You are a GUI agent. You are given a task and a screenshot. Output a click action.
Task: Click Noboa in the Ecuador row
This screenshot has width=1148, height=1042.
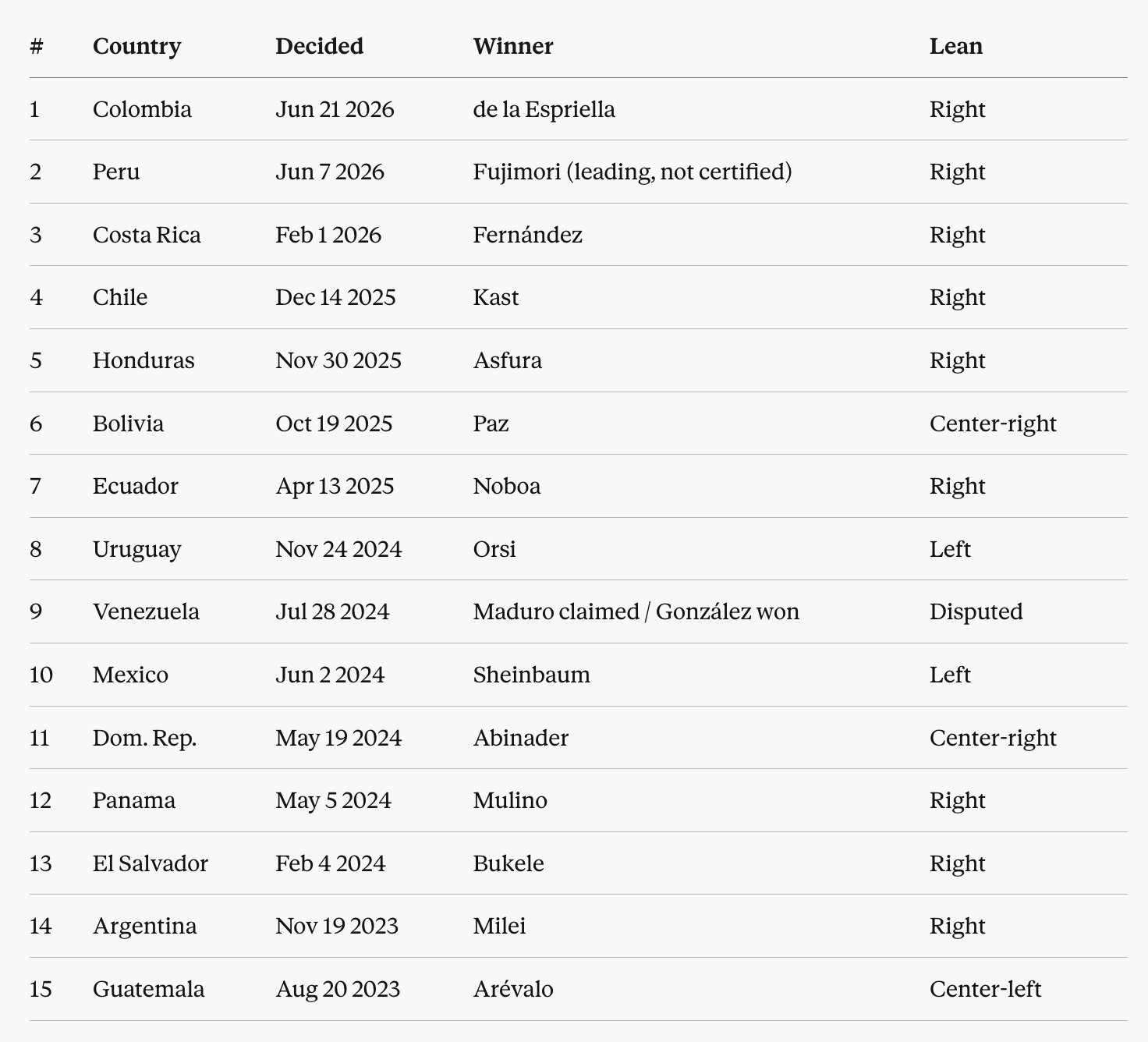coord(507,486)
